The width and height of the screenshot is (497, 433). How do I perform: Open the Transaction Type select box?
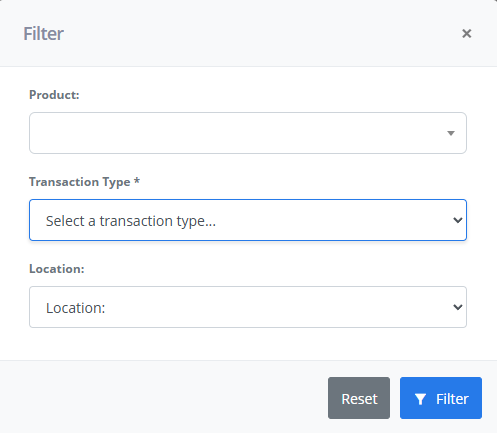pyautogui.click(x=248, y=220)
